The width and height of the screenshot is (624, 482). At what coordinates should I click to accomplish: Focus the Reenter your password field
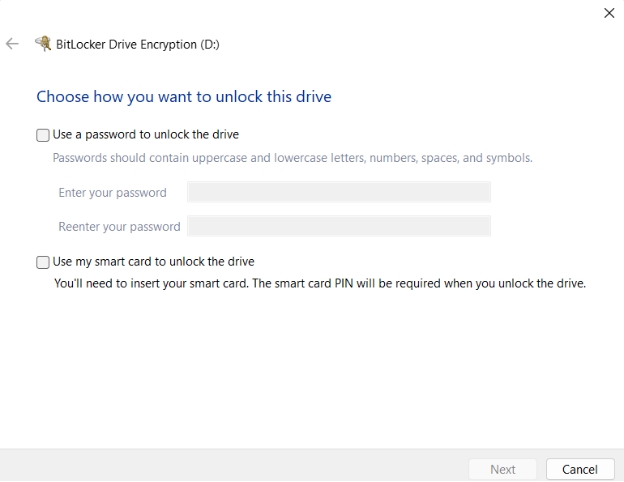pos(338,226)
